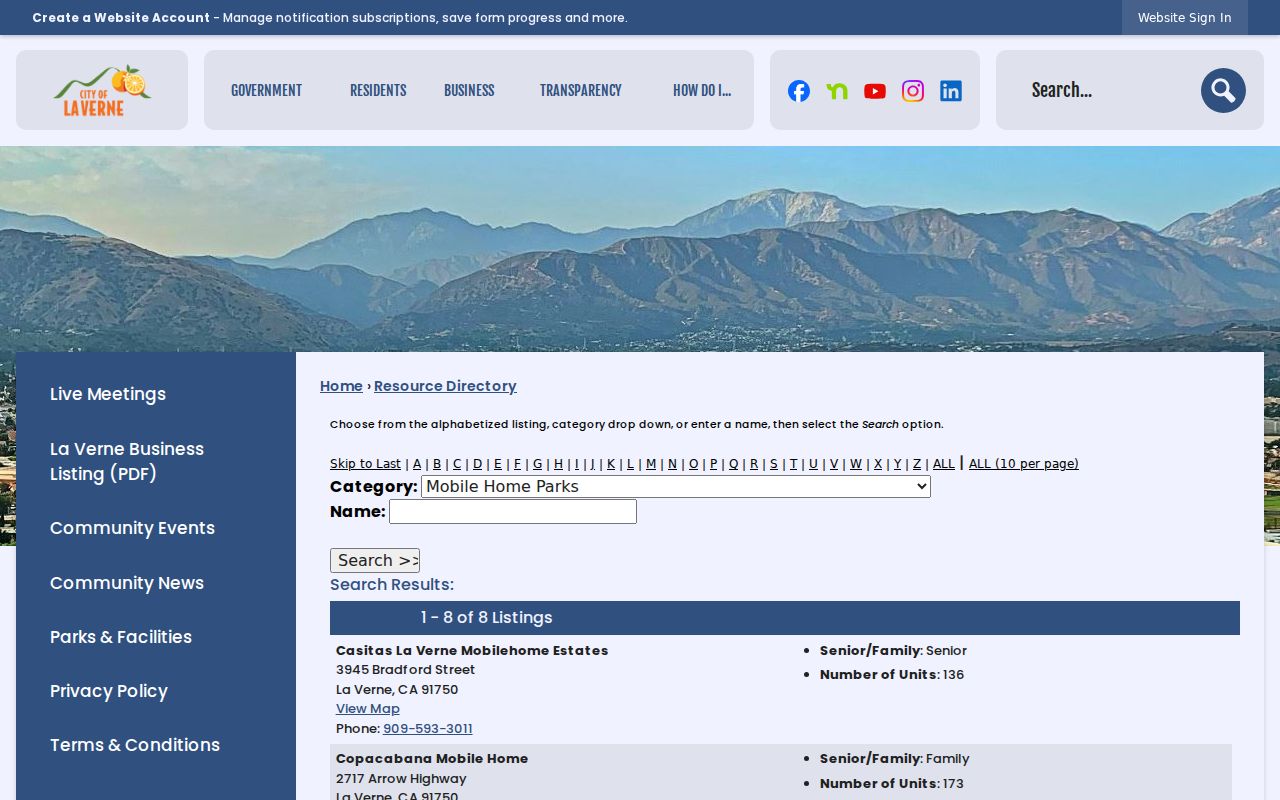Open the Residents menu
The image size is (1280, 800).
(x=378, y=90)
